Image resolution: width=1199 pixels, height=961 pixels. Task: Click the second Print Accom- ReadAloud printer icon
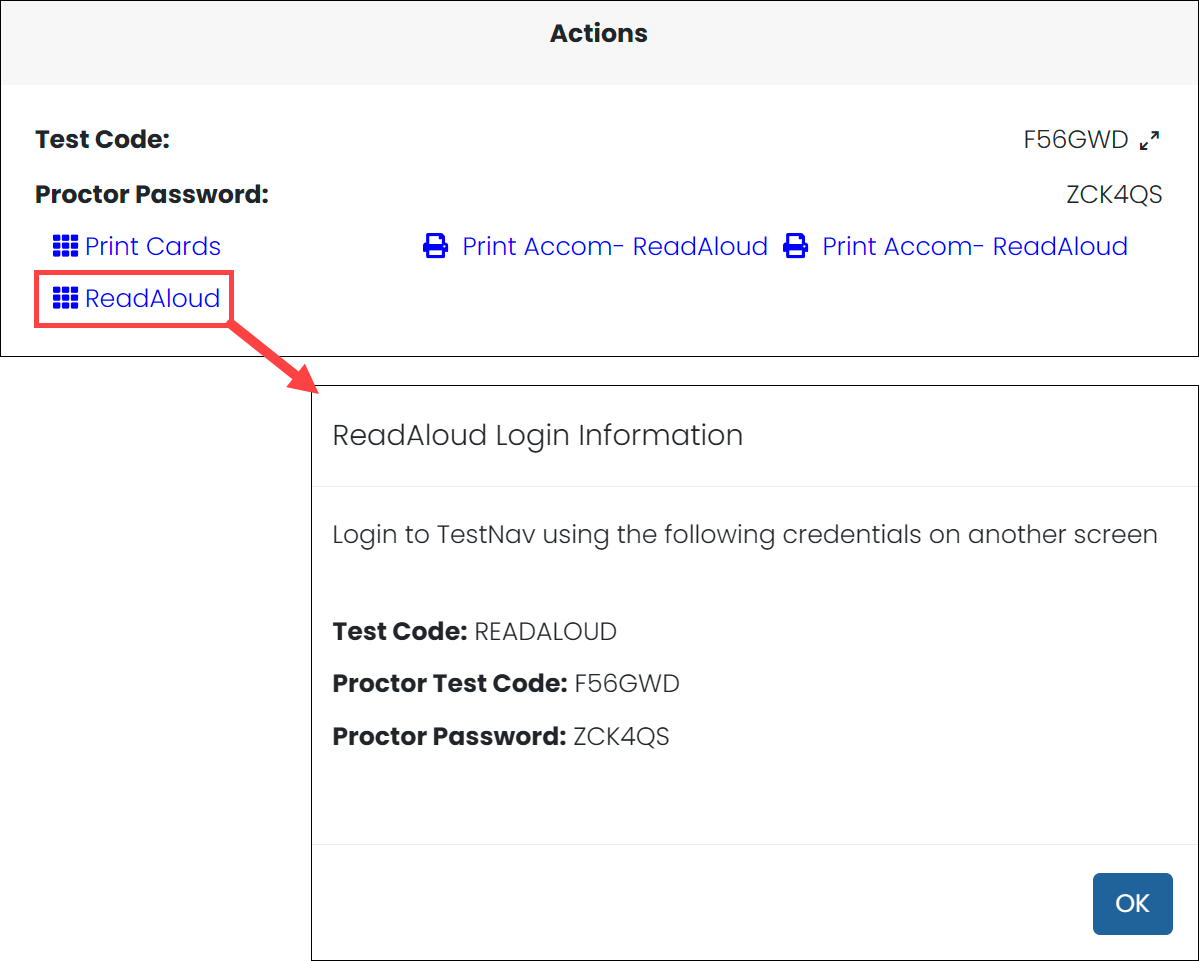(795, 246)
